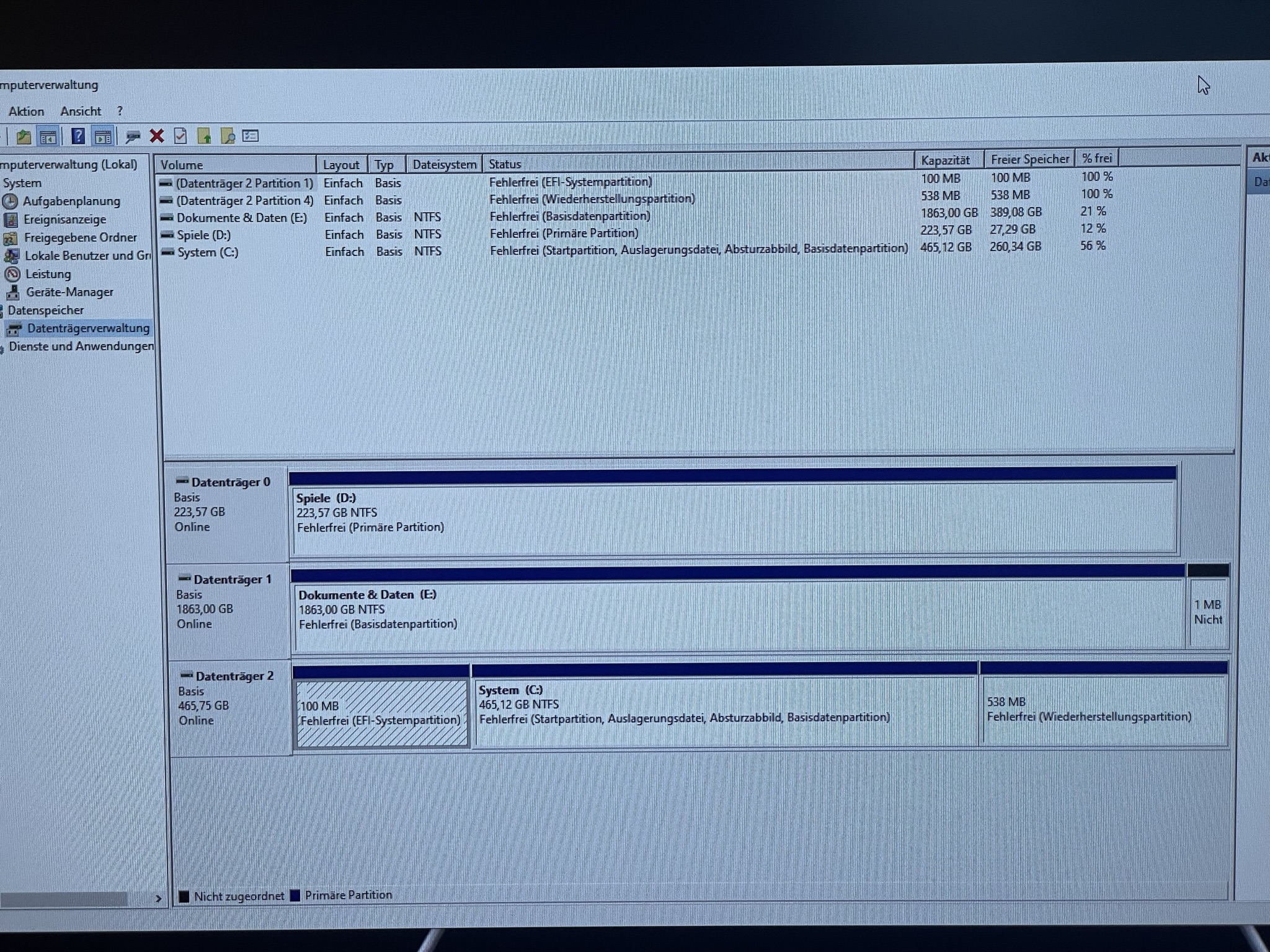
Task: Click the green arrow import icon
Action: click(x=204, y=136)
